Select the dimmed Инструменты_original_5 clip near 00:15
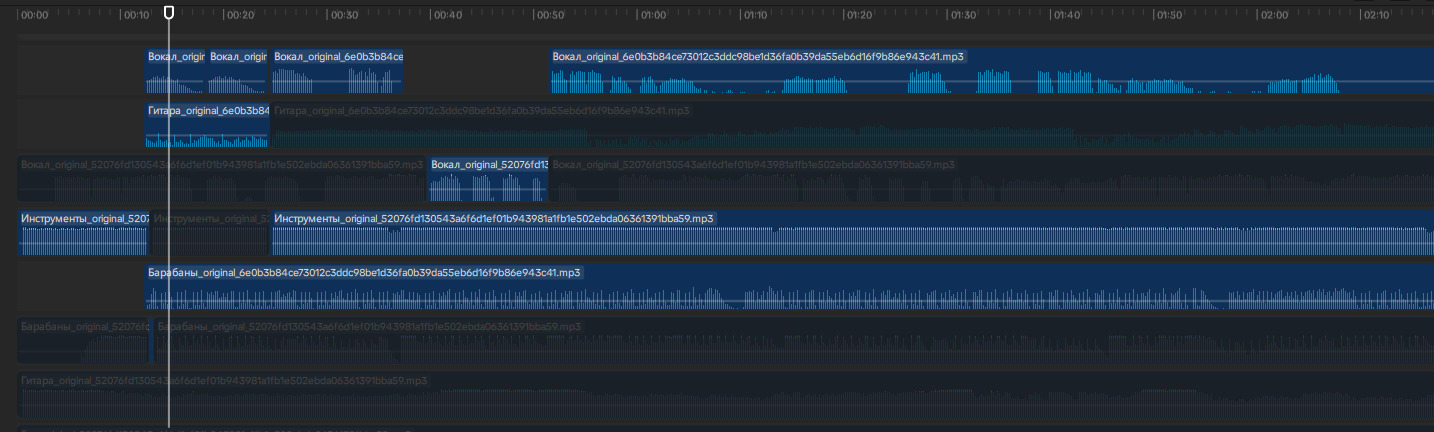Image resolution: width=1434 pixels, height=432 pixels. coord(210,232)
